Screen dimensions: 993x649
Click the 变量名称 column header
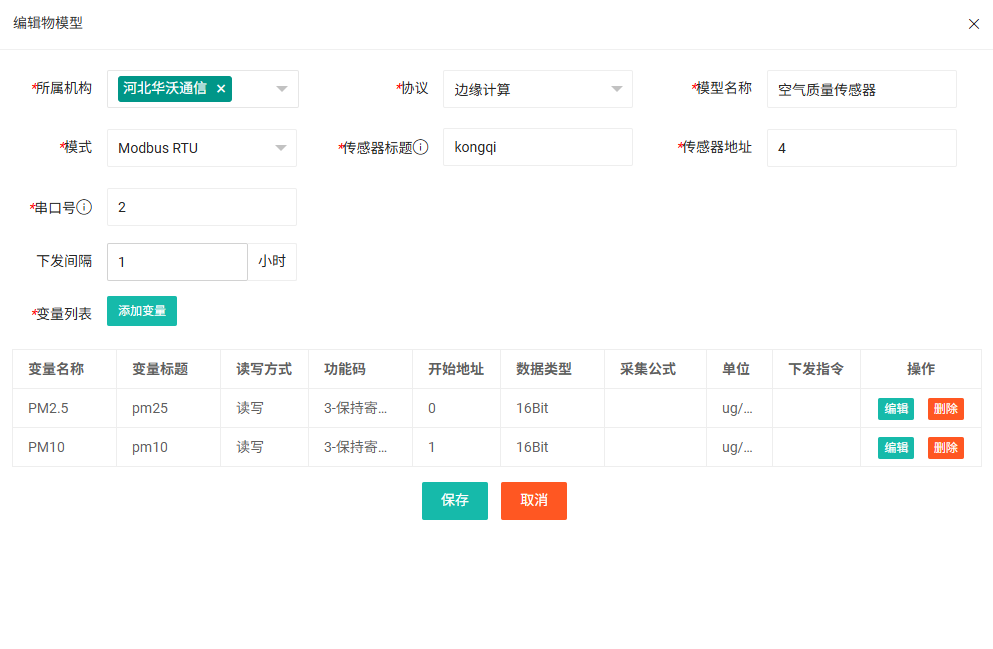[x=56, y=369]
